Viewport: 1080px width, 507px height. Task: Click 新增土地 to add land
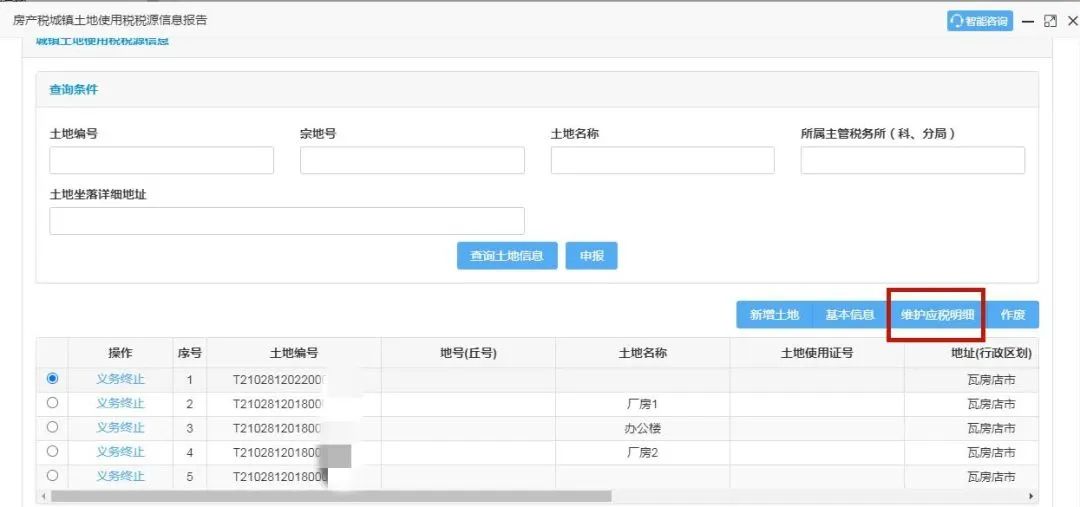pyautogui.click(x=774, y=315)
